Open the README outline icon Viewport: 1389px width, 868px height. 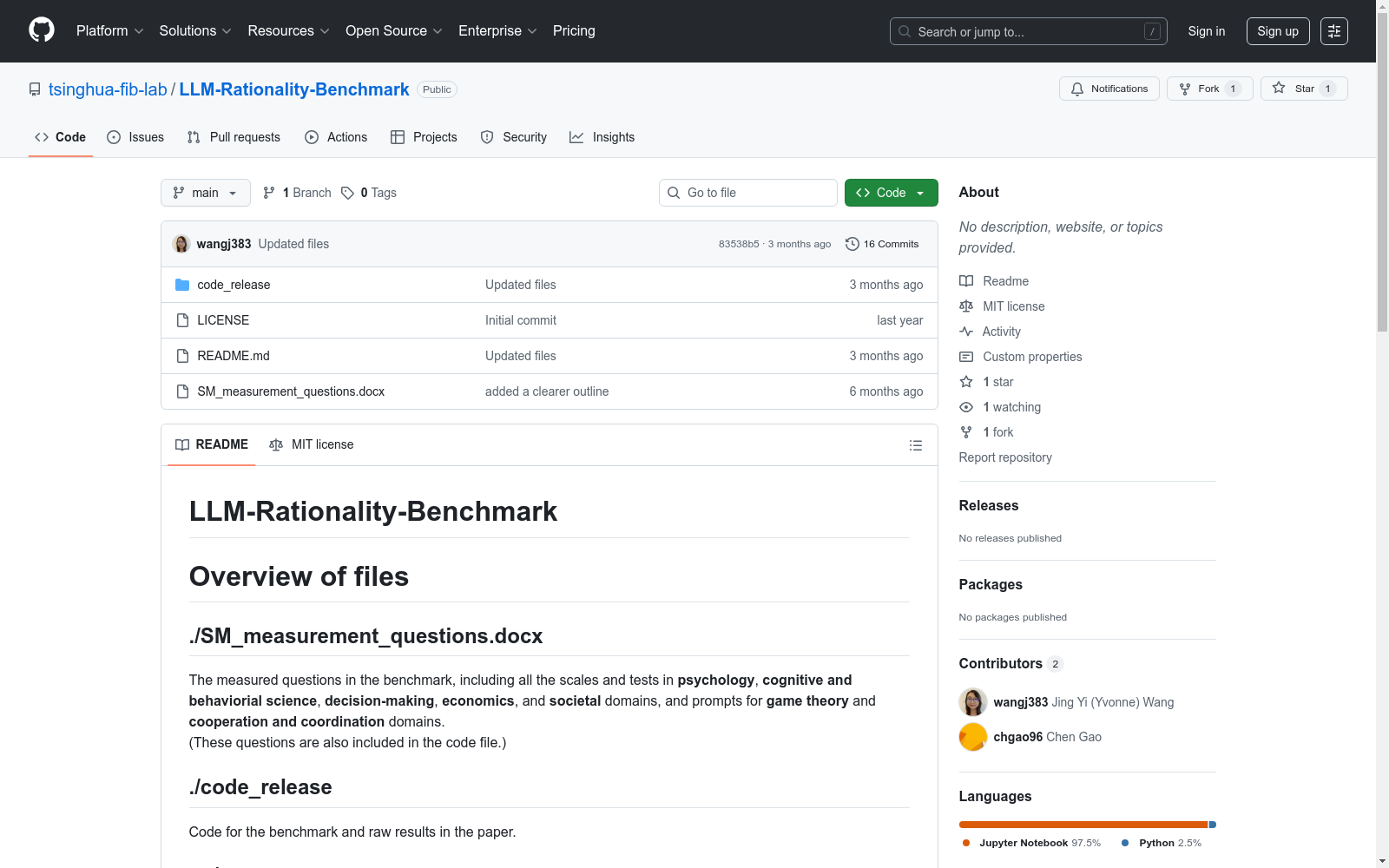pos(916,445)
